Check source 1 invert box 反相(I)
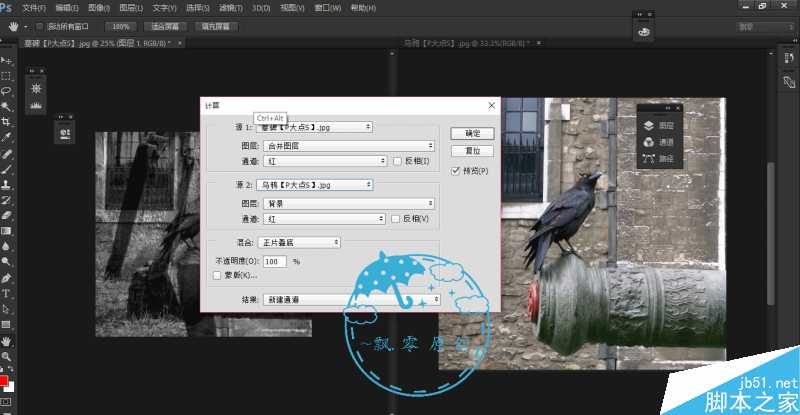Screen dimensions: 800x415 click(397, 161)
